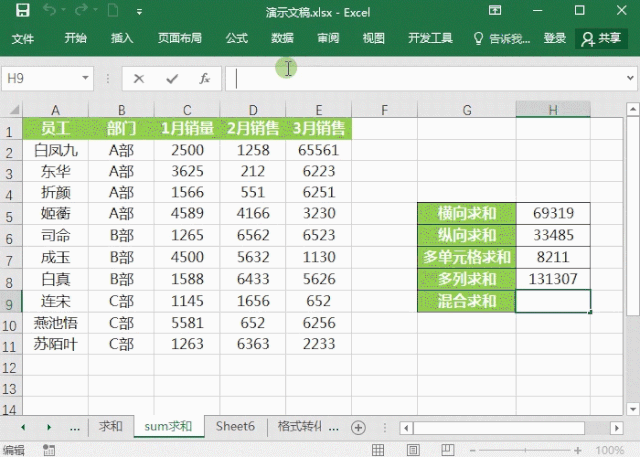Switch to the 插入 ribbon tab

pos(122,38)
